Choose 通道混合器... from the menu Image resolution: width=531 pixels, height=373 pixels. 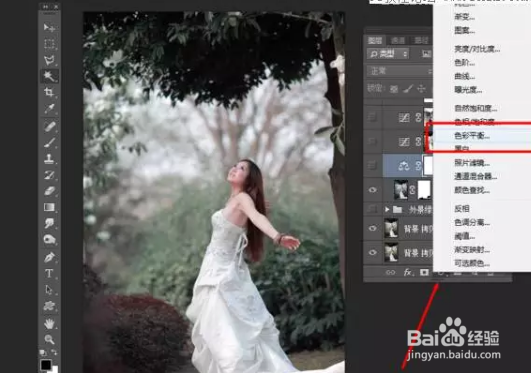475,176
